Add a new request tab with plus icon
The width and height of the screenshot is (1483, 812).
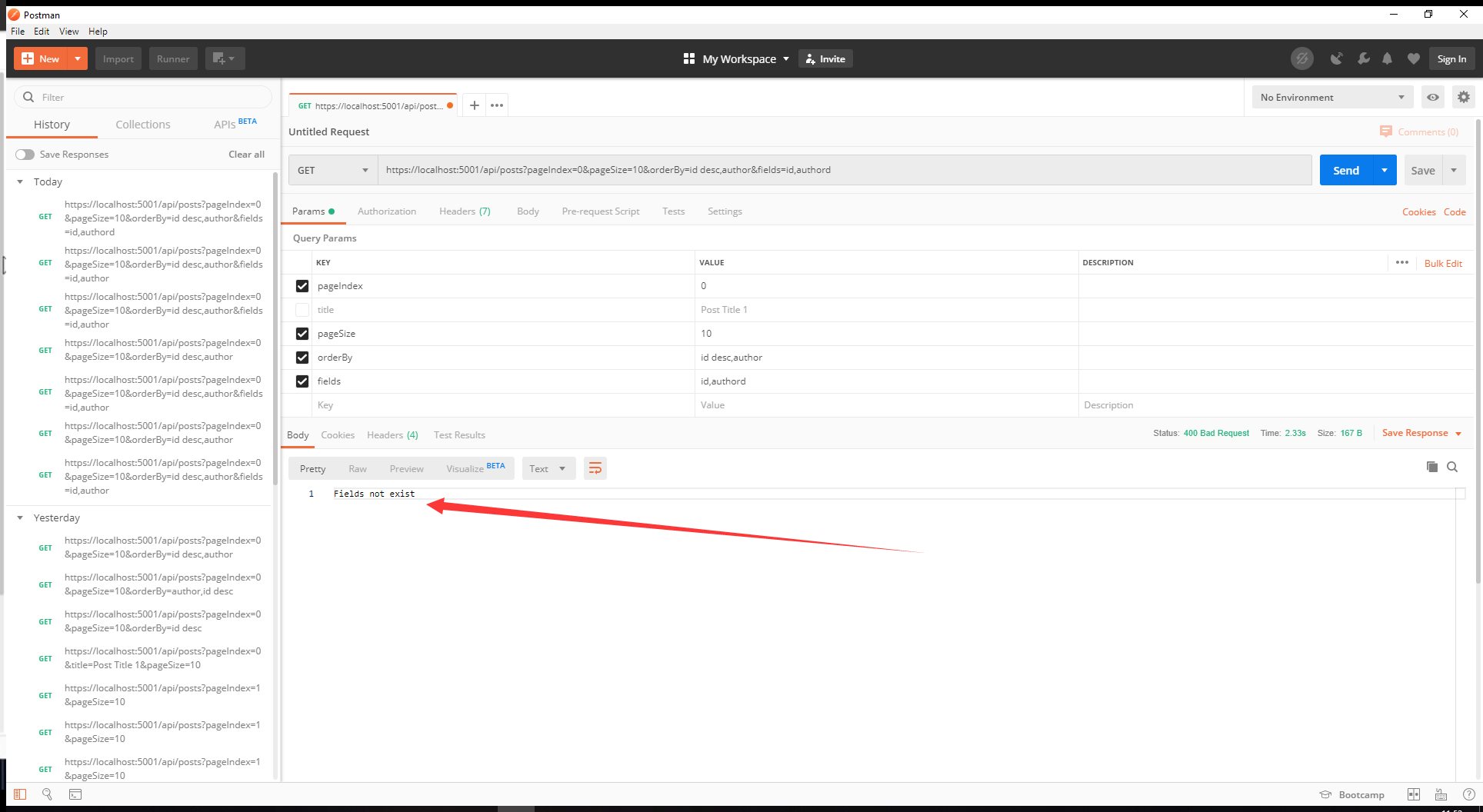(x=475, y=105)
